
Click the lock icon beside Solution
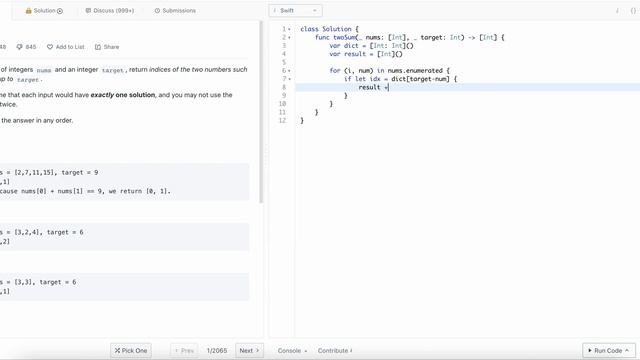(28, 11)
